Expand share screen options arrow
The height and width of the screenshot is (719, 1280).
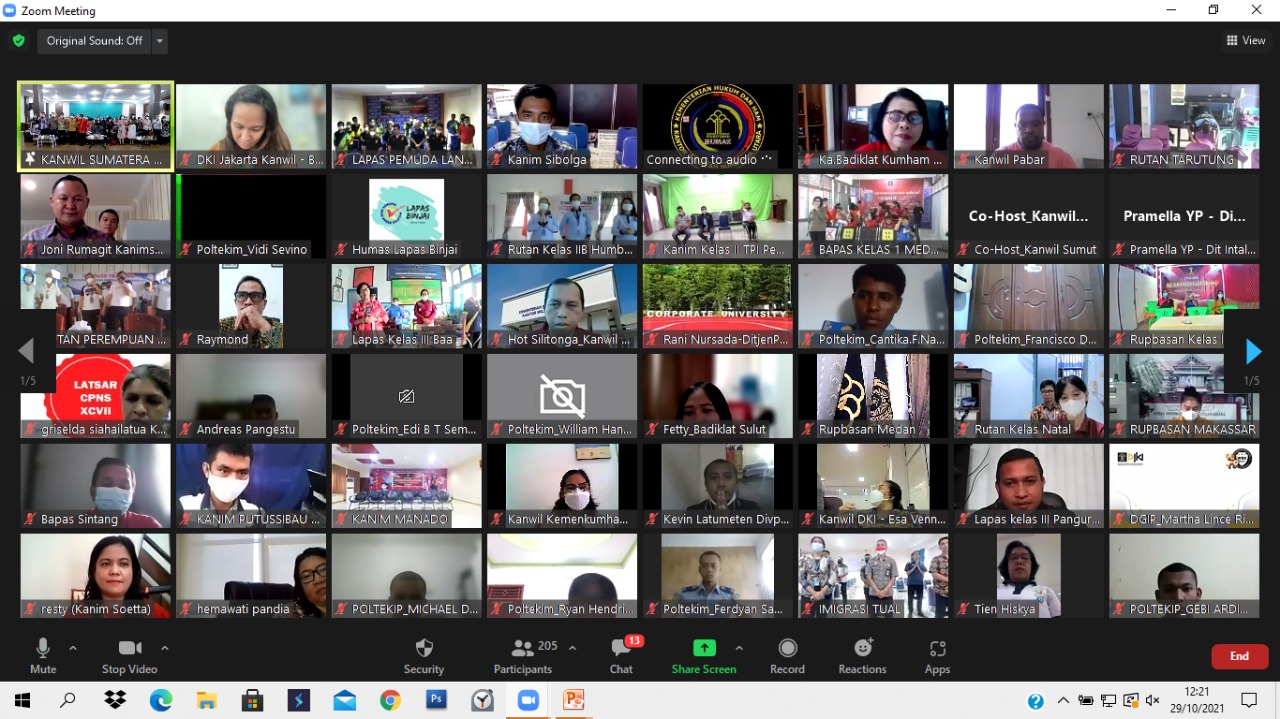coord(739,648)
